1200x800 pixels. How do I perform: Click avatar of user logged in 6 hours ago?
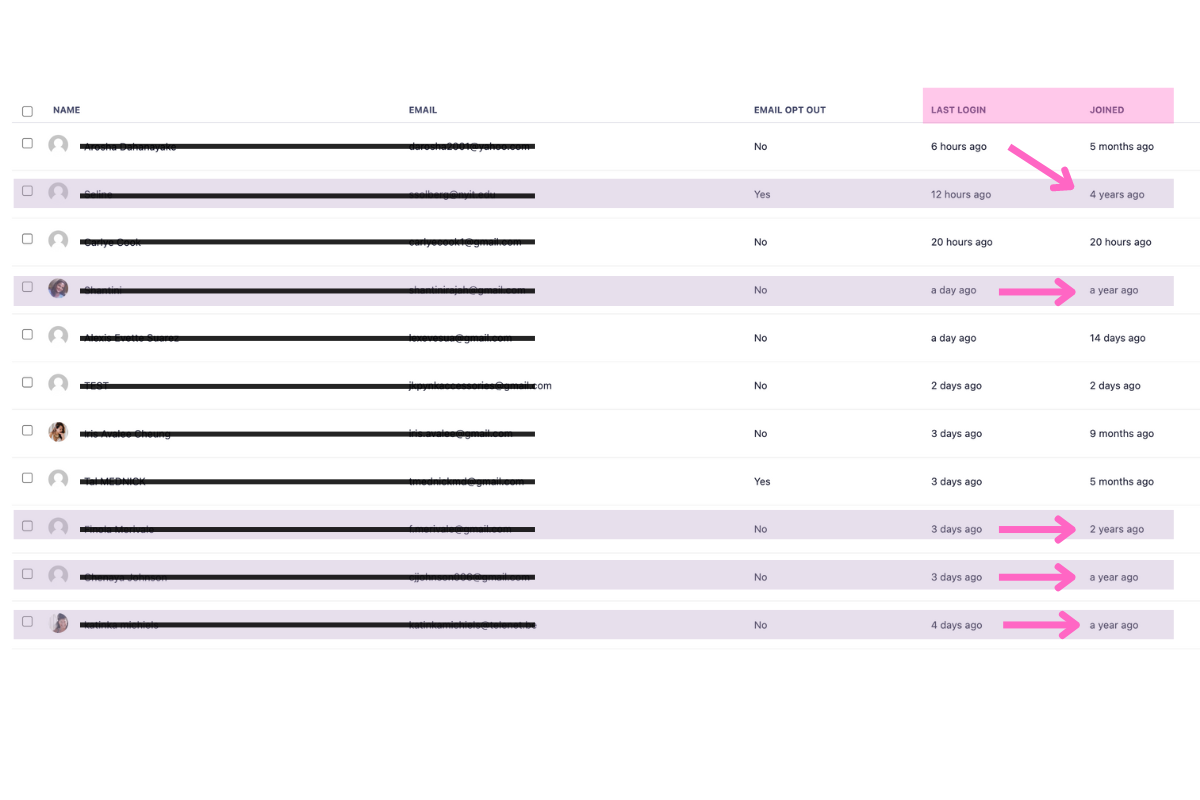58,145
